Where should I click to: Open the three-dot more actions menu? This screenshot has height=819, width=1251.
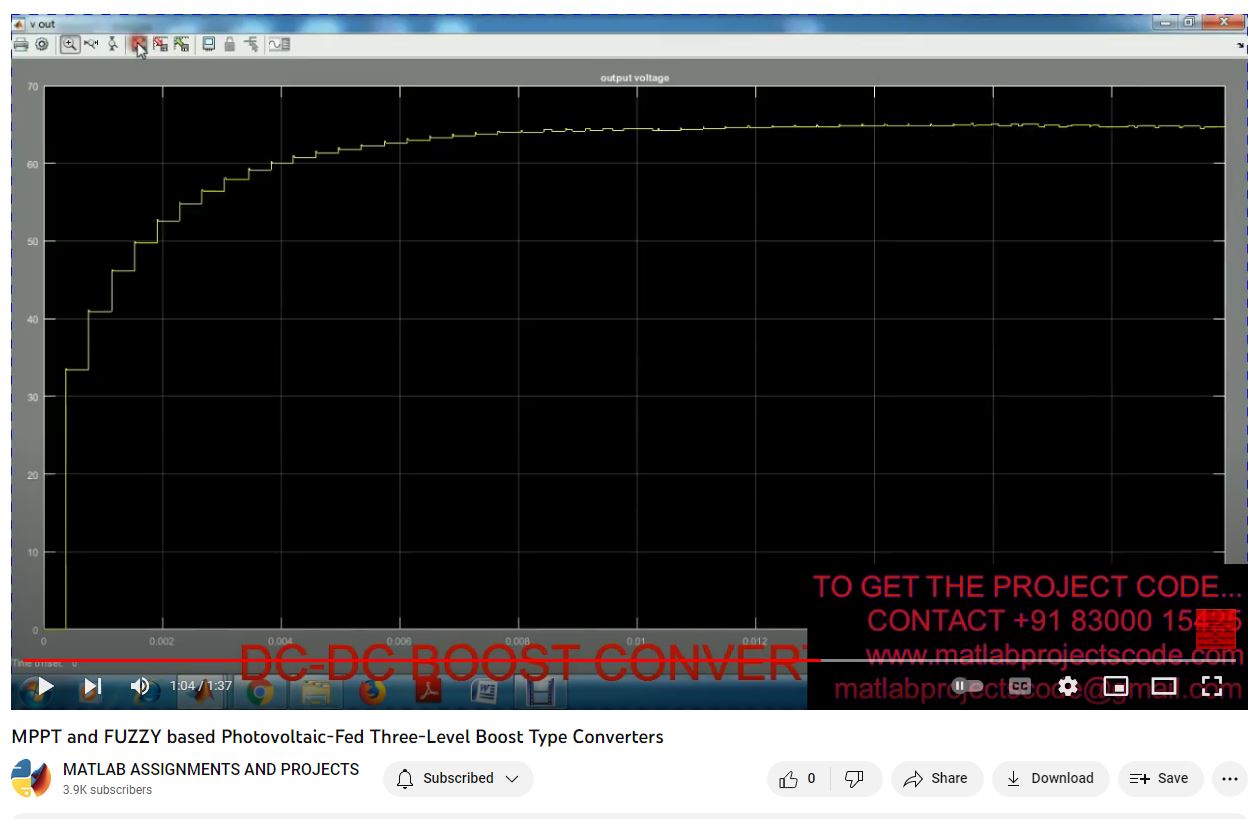point(1229,779)
